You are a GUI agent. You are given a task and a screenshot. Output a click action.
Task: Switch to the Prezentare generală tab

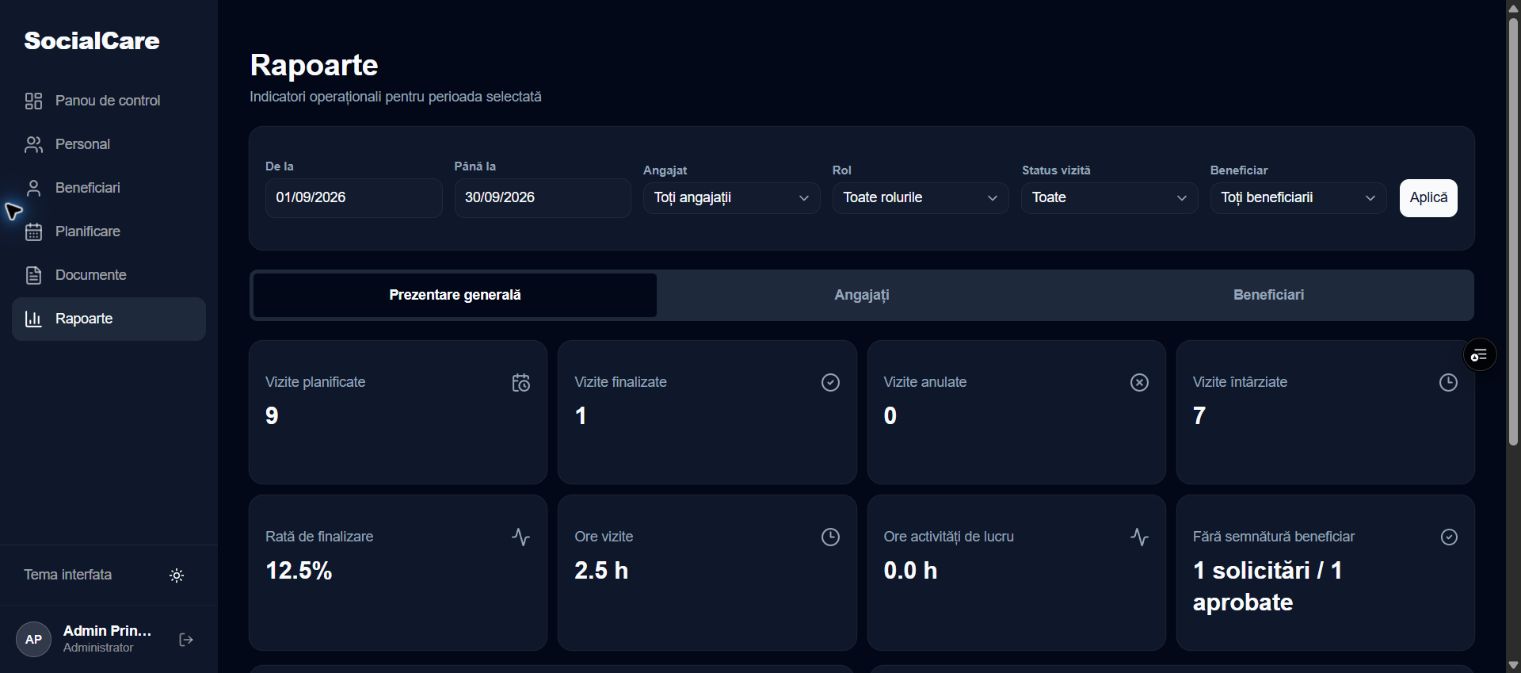[455, 295]
